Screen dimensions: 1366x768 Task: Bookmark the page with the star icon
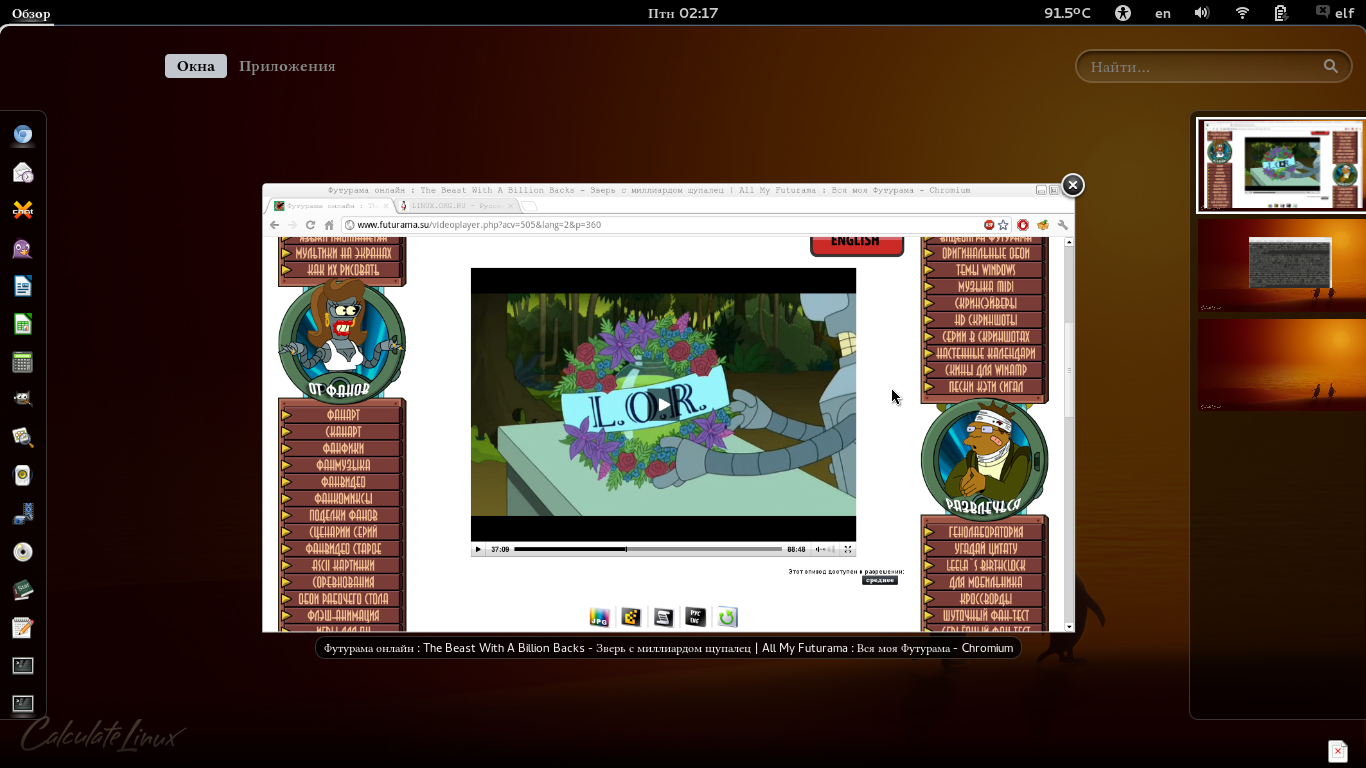(1003, 225)
